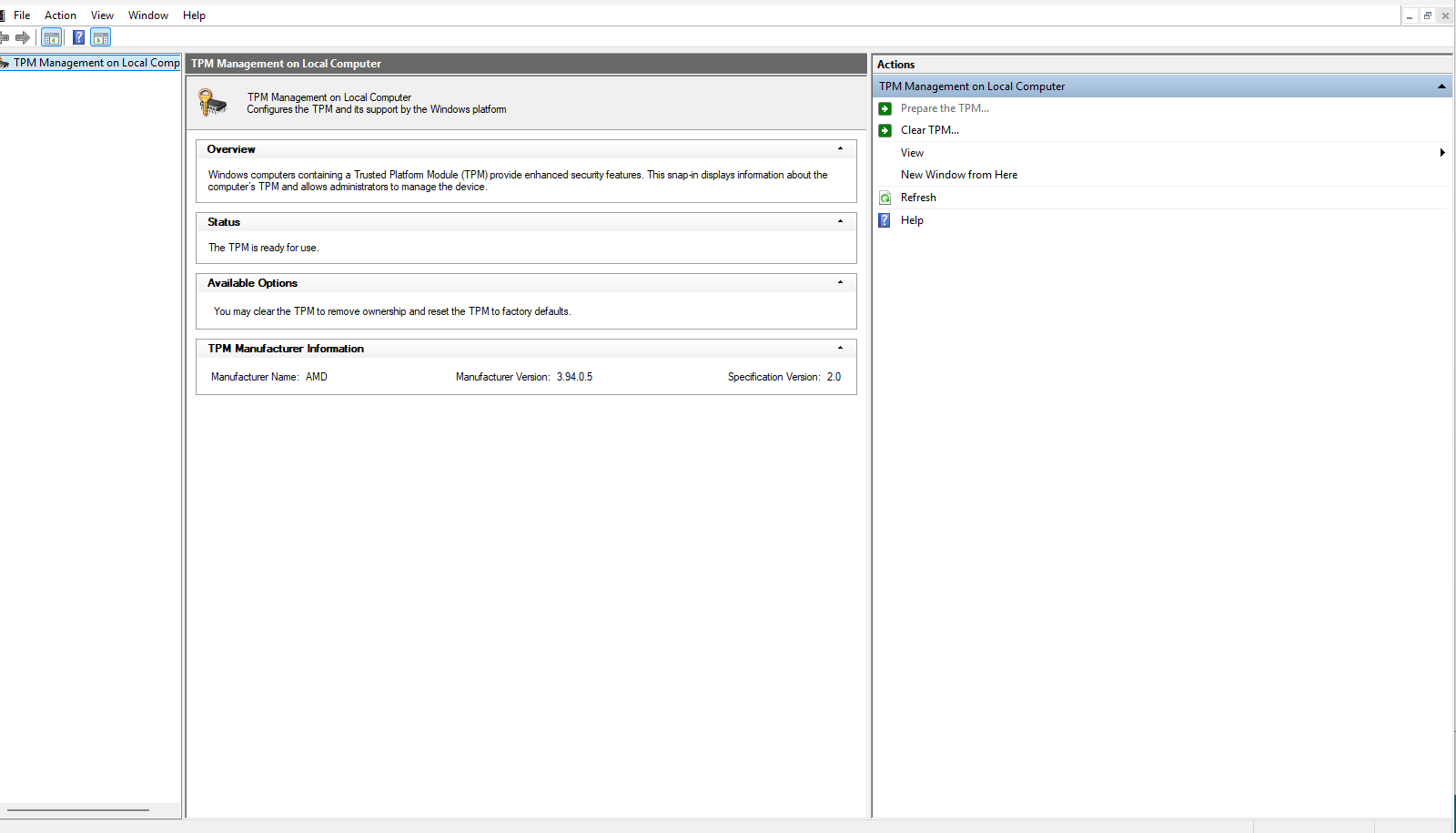Click the green Clear TPM icon
The height and width of the screenshot is (833, 1456).
coord(885,130)
